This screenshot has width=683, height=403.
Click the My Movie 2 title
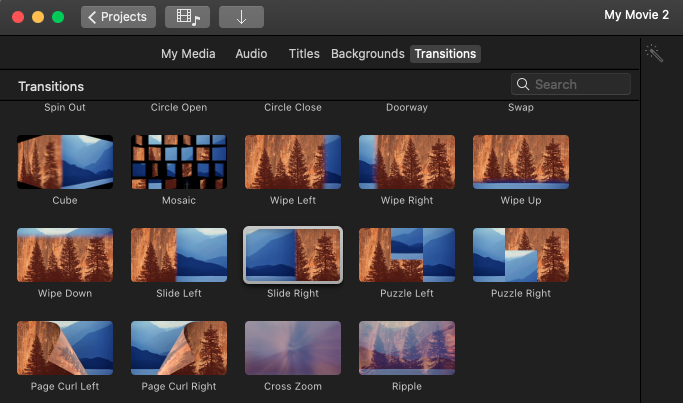pyautogui.click(x=636, y=15)
